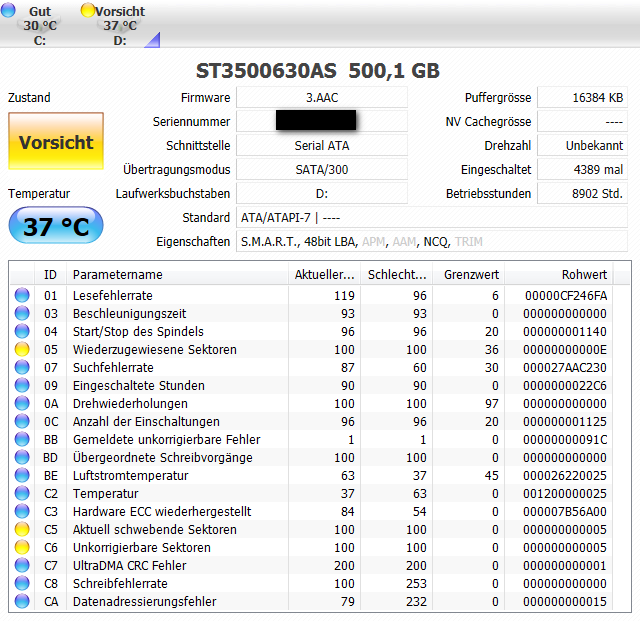Click status orb of Drehwiederholungen row
The image size is (640, 621).
tap(22, 403)
